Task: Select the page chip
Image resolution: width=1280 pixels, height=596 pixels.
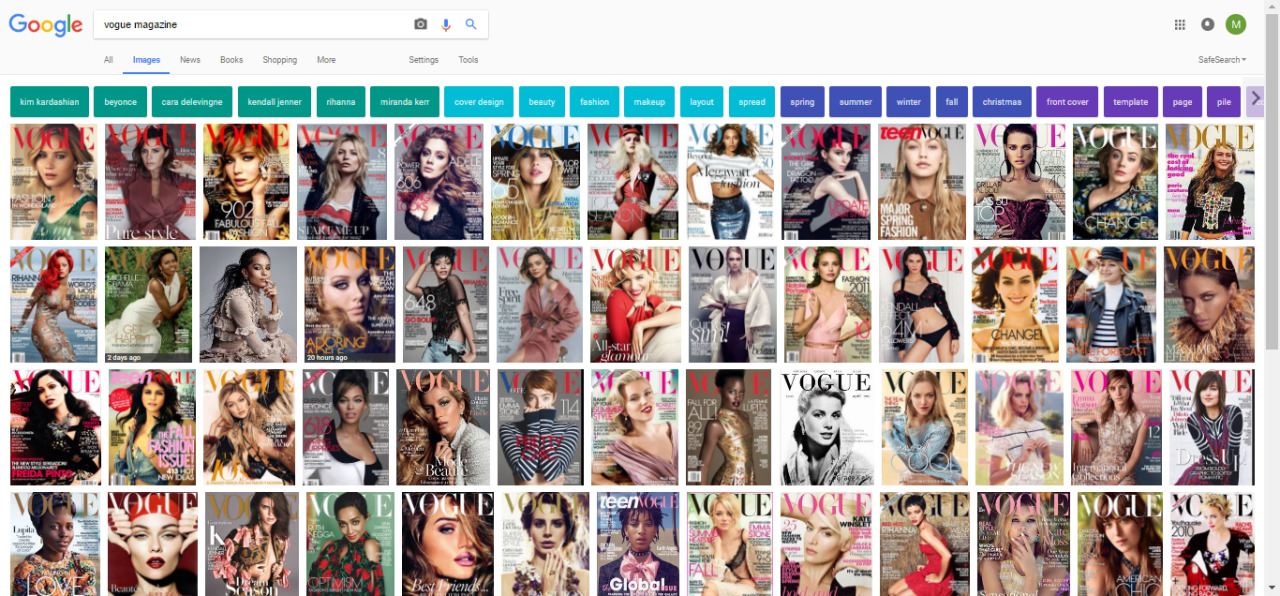Action: pos(1183,102)
